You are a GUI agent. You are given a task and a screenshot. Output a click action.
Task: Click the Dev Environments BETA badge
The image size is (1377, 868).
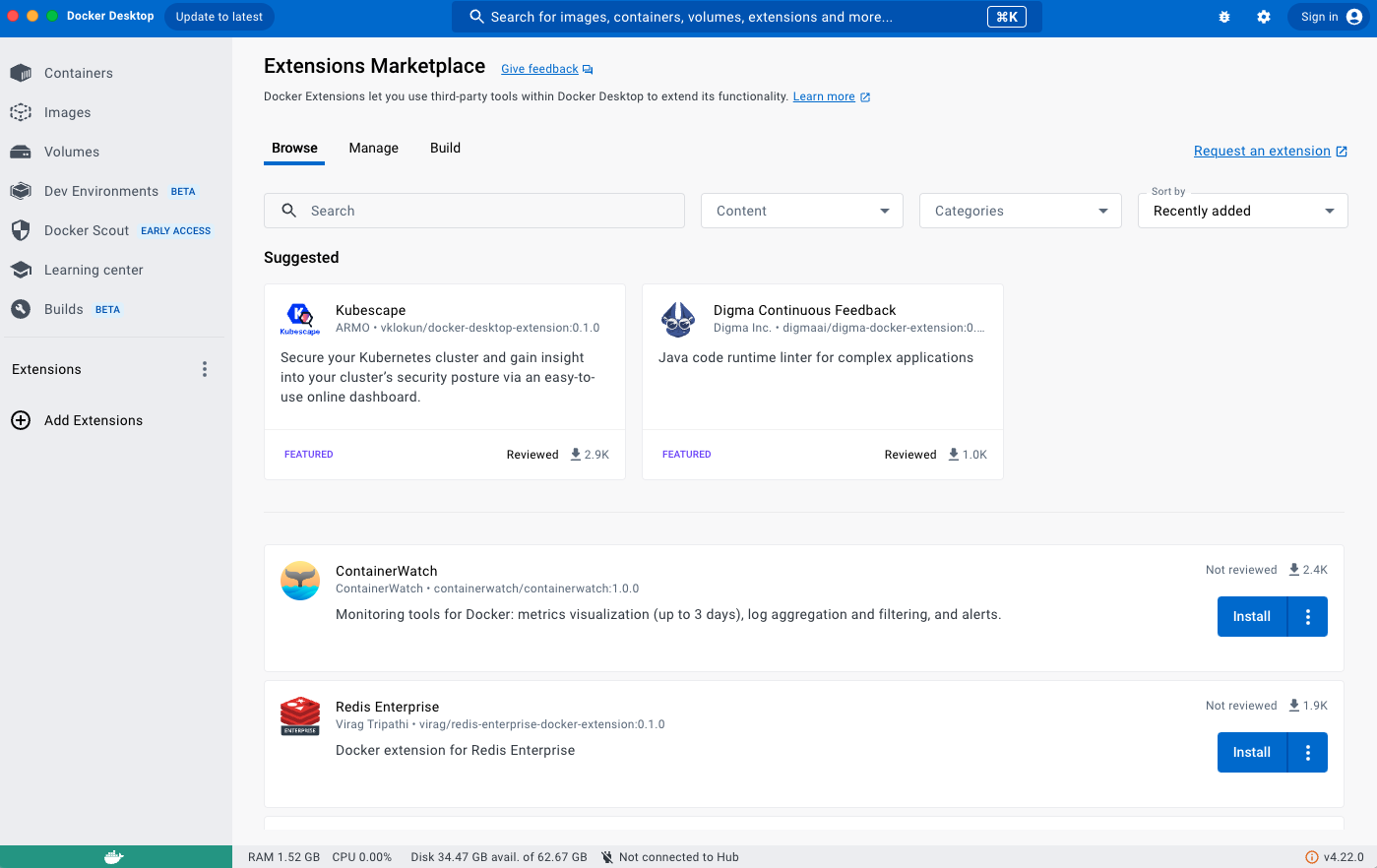tap(183, 192)
